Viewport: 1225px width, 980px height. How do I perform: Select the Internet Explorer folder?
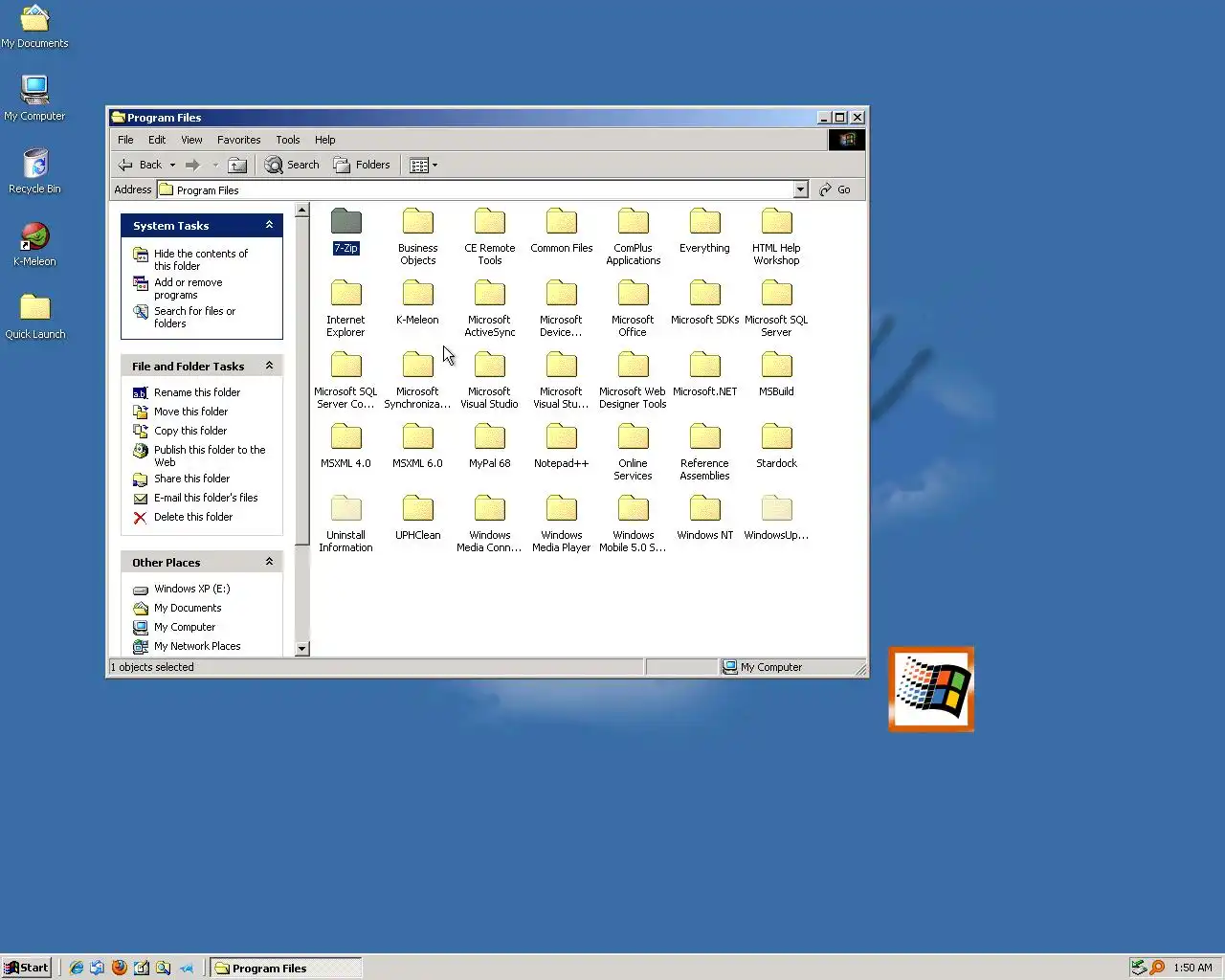tap(345, 307)
